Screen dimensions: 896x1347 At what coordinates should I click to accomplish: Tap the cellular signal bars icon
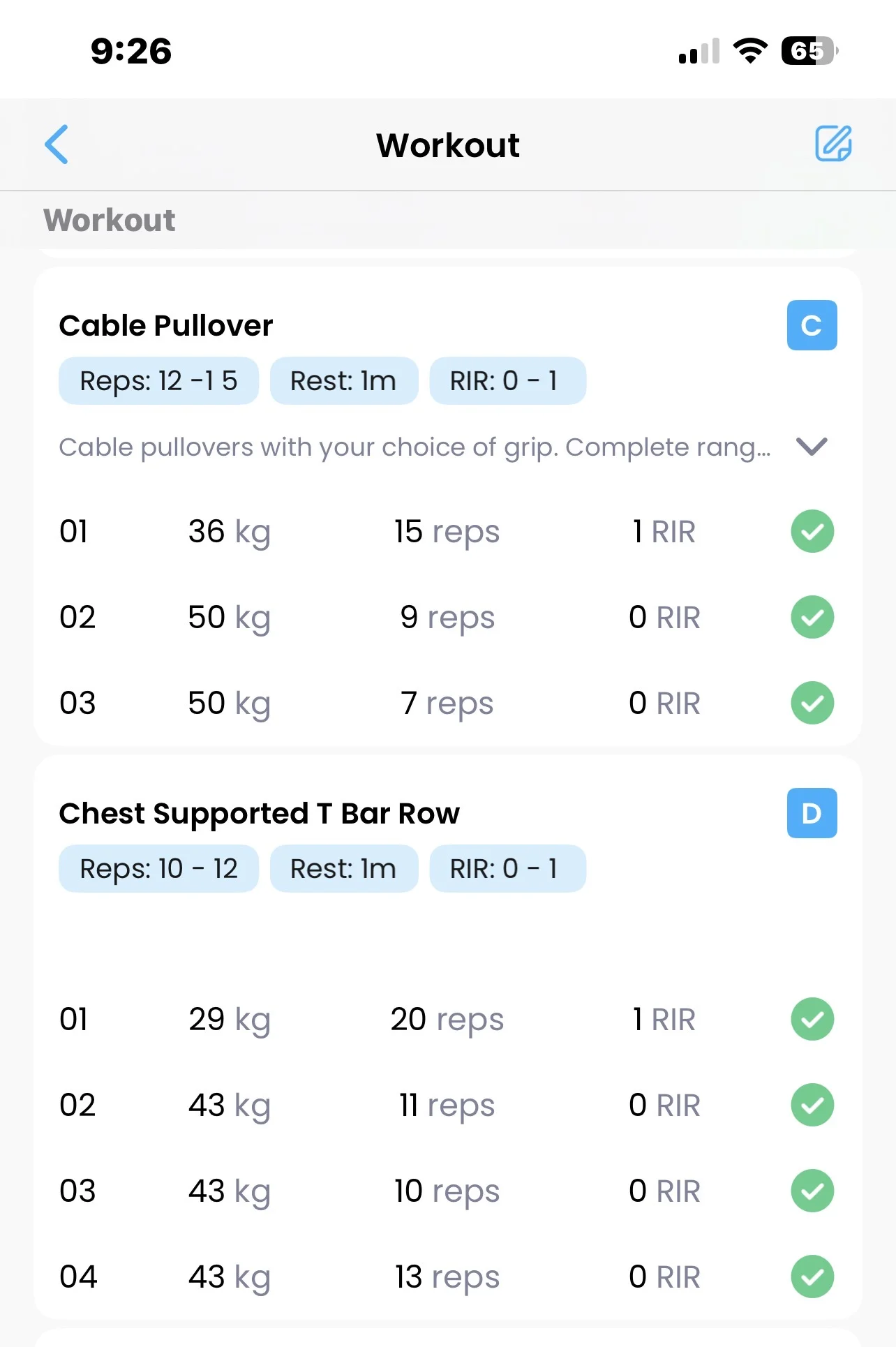tap(699, 52)
